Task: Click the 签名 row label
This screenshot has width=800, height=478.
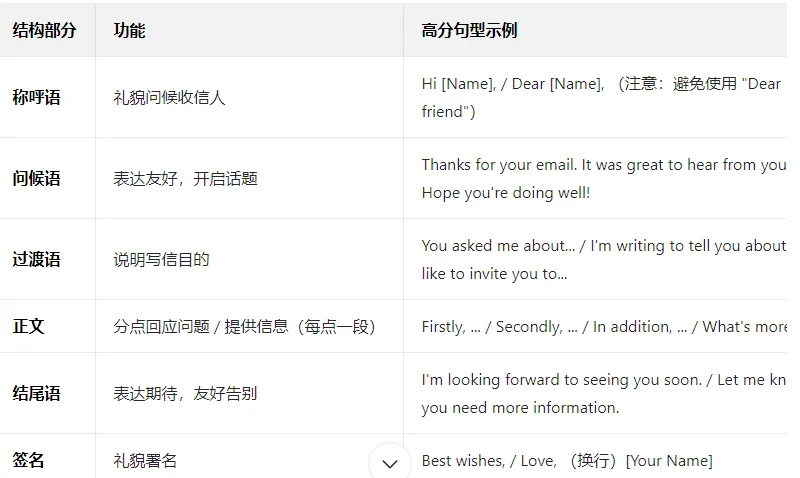Action: [x=29, y=460]
